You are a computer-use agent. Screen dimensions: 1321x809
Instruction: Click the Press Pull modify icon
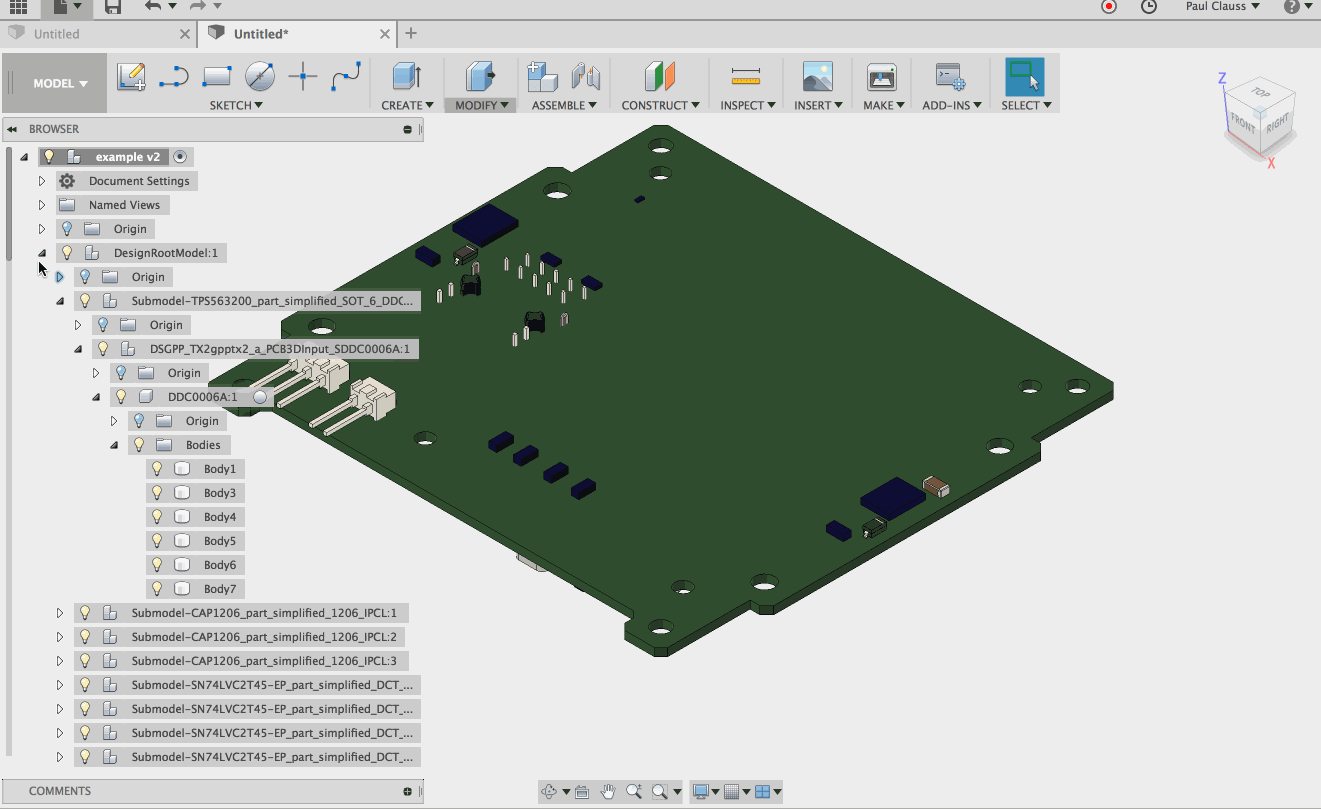[x=480, y=77]
